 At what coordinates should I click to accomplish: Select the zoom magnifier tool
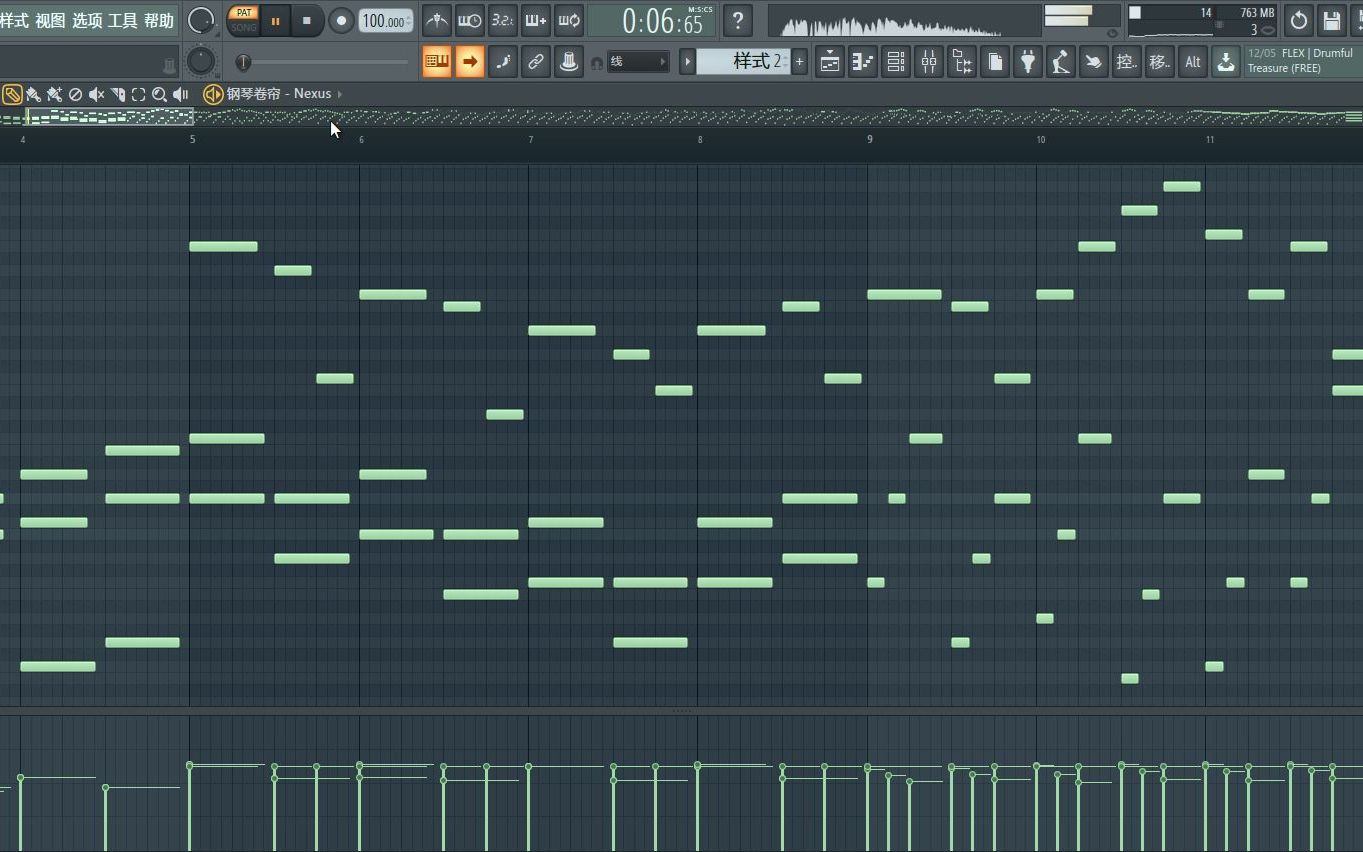coord(159,94)
